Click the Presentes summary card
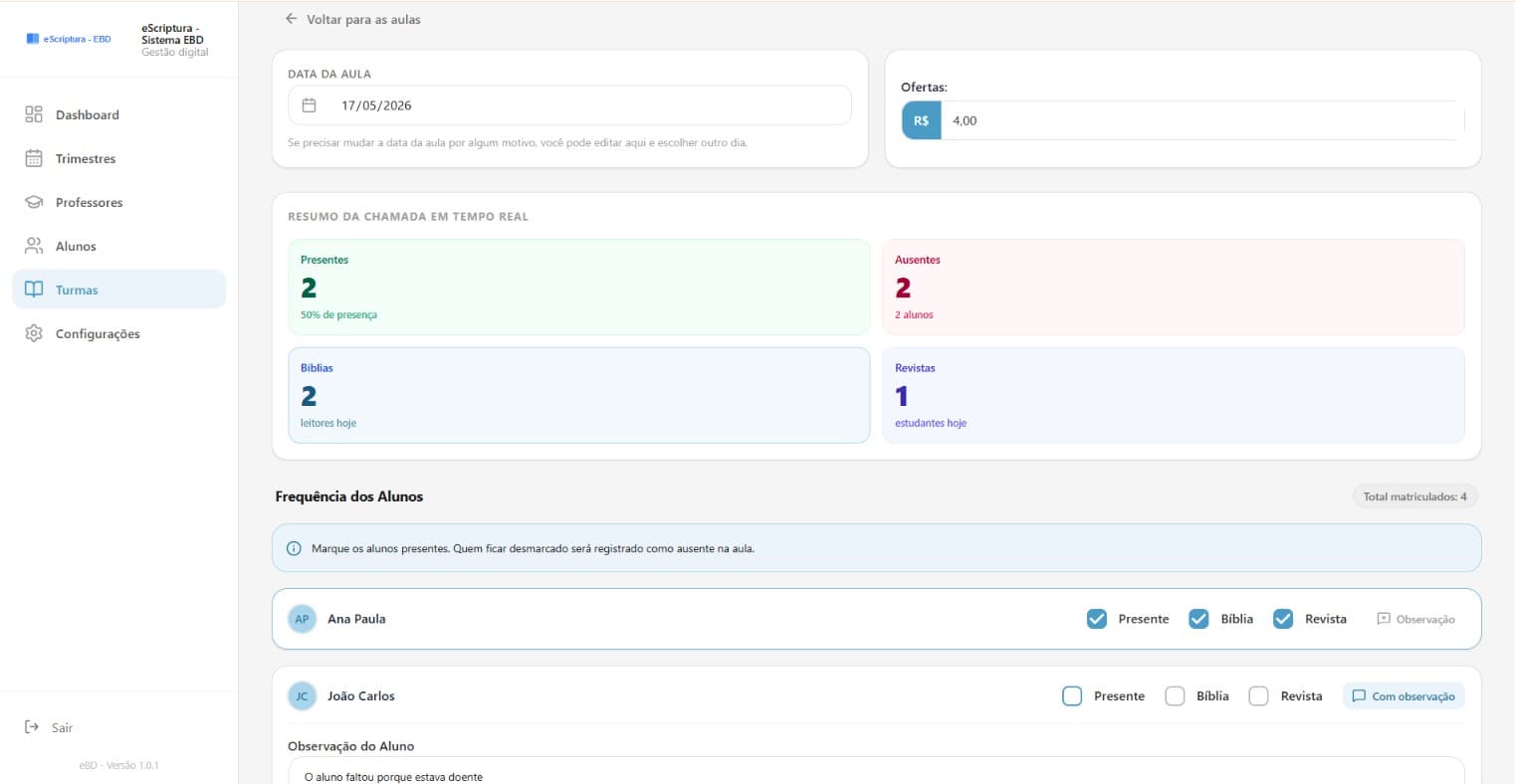This screenshot has height=784, width=1516. click(578, 287)
